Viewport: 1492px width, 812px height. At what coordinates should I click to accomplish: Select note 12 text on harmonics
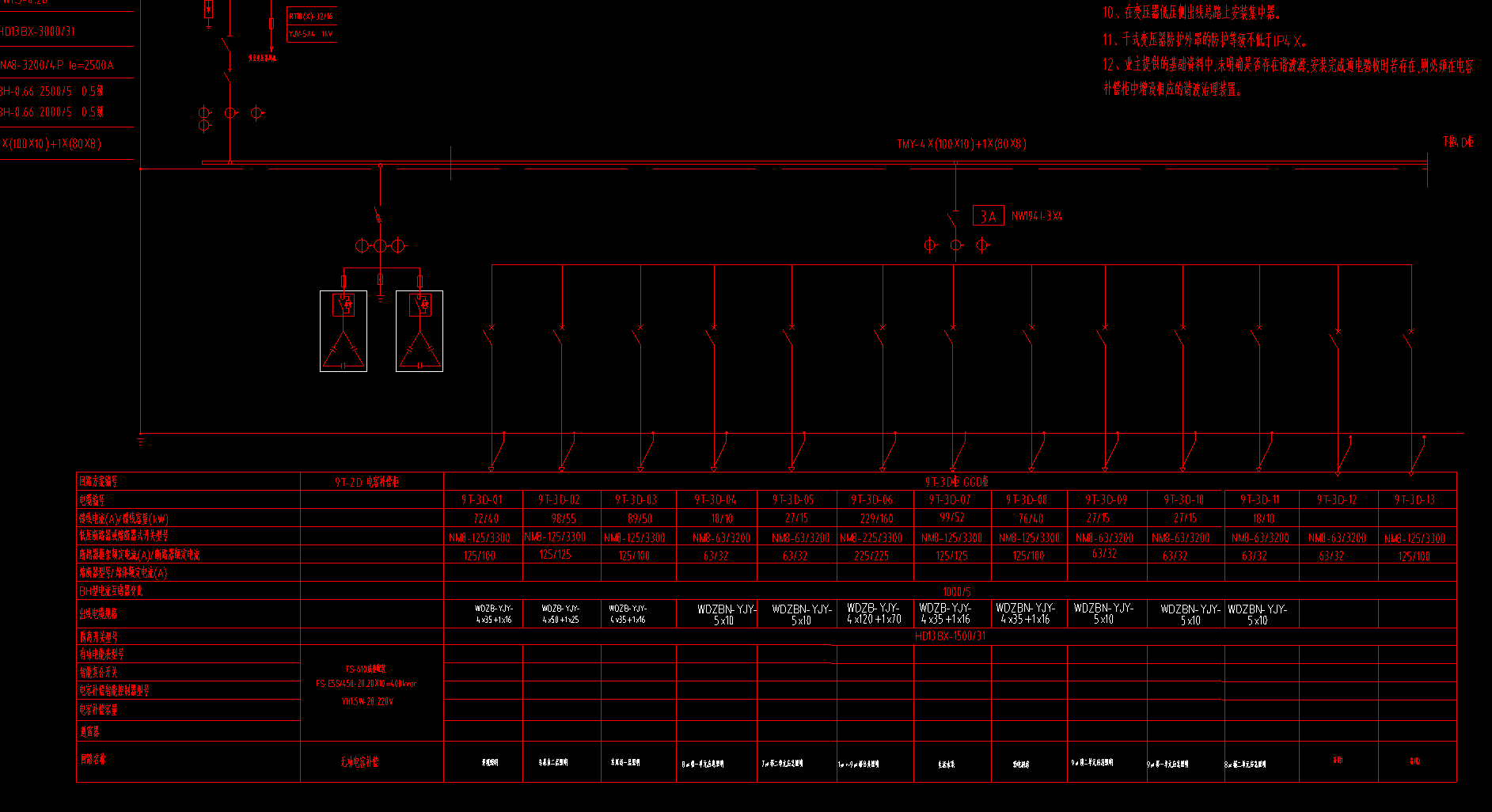(x=1288, y=77)
